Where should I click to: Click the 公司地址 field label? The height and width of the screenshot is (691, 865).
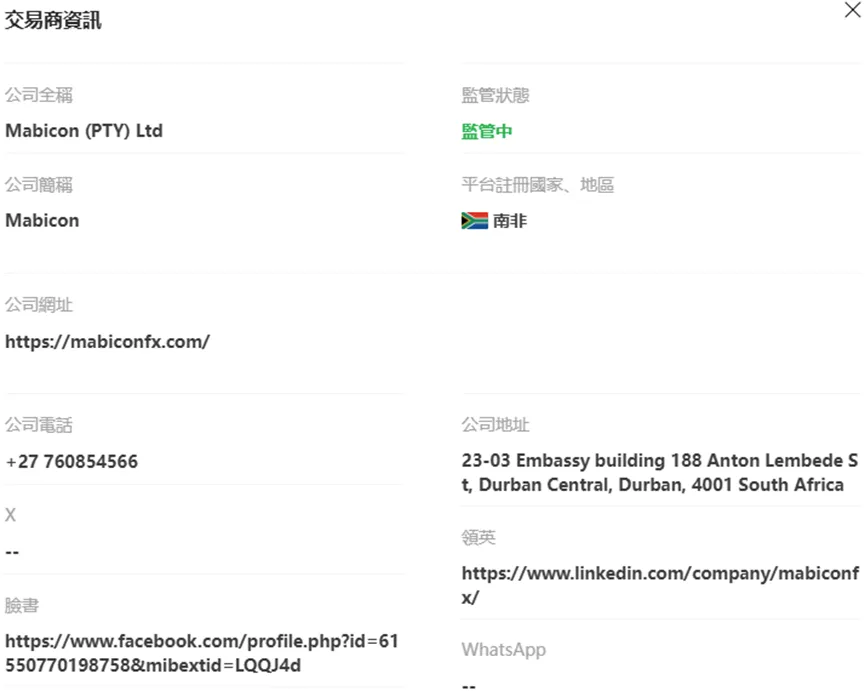[x=495, y=425]
